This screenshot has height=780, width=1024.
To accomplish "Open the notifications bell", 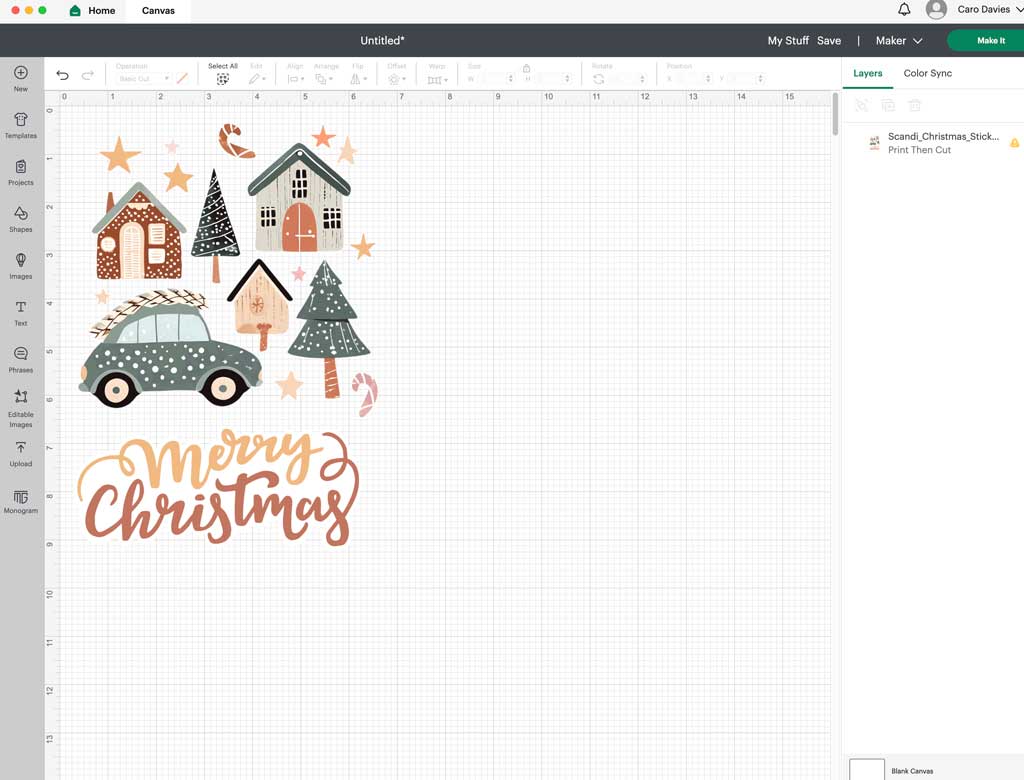I will (904, 10).
